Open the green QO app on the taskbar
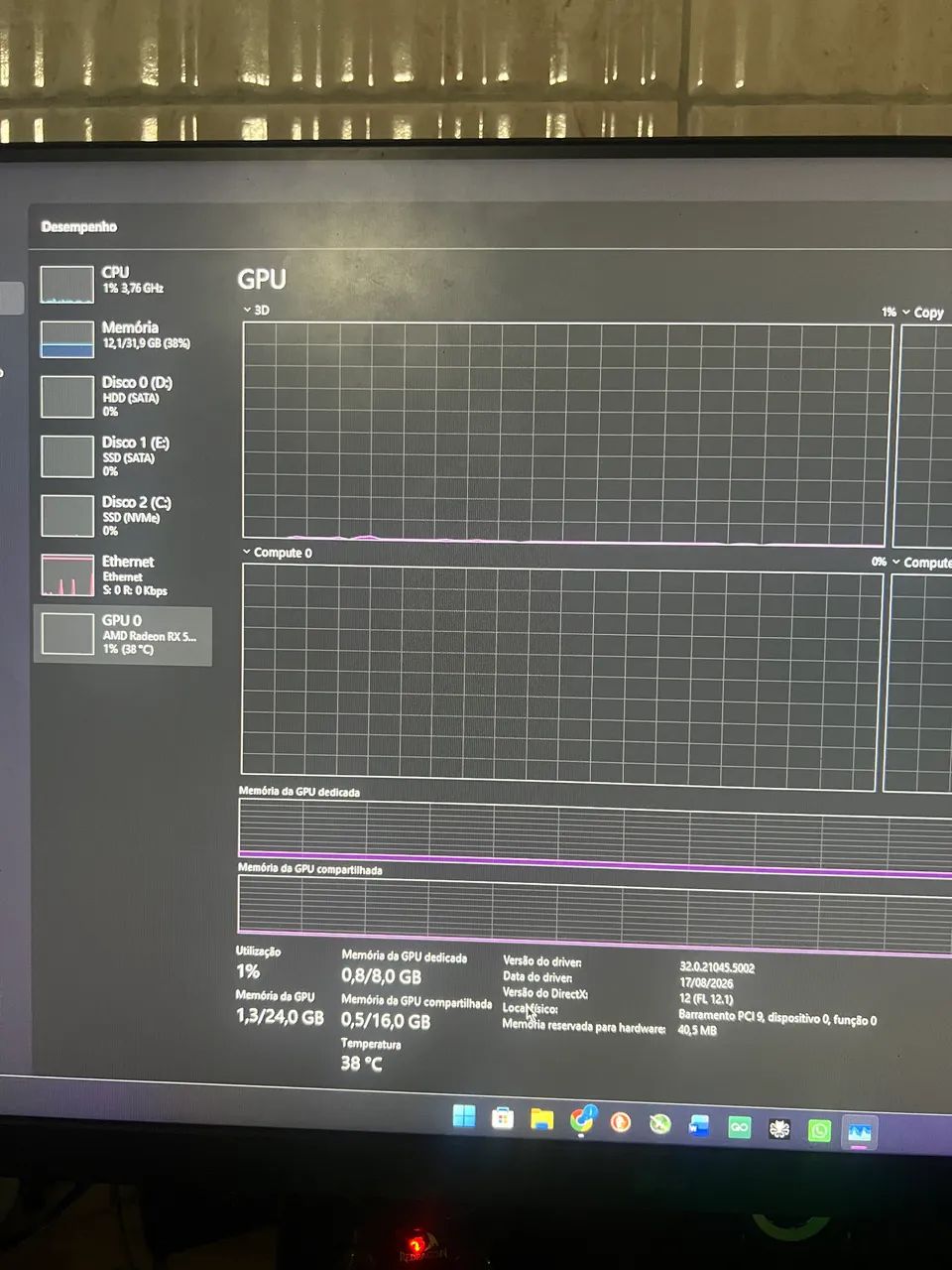952x1270 pixels. tap(739, 1127)
